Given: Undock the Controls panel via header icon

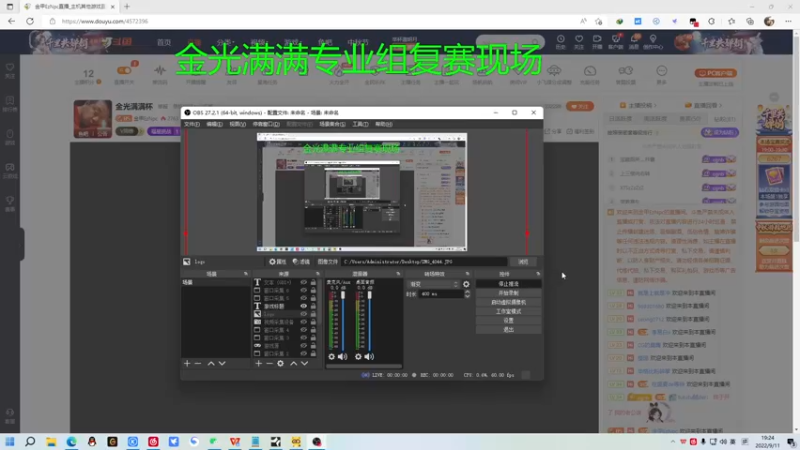Looking at the screenshot, I should (x=538, y=274).
